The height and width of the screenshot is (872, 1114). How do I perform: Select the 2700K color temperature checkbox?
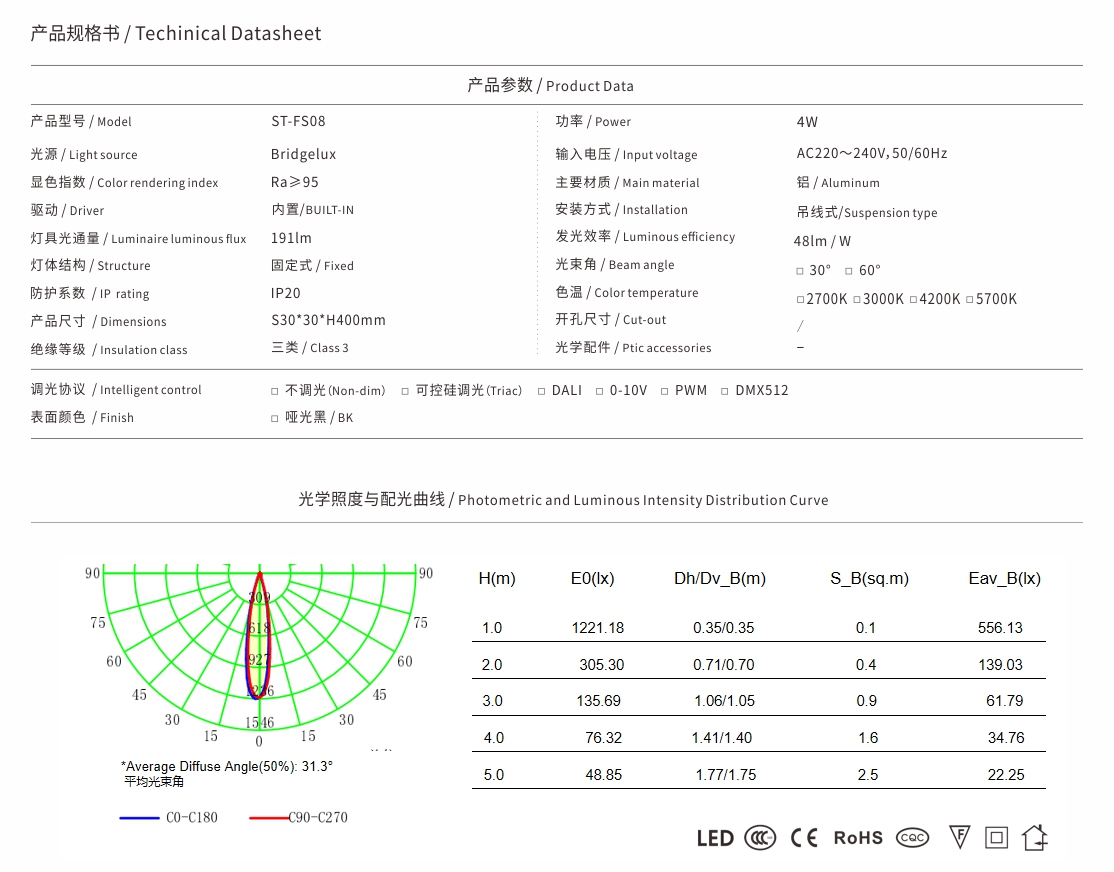800,300
